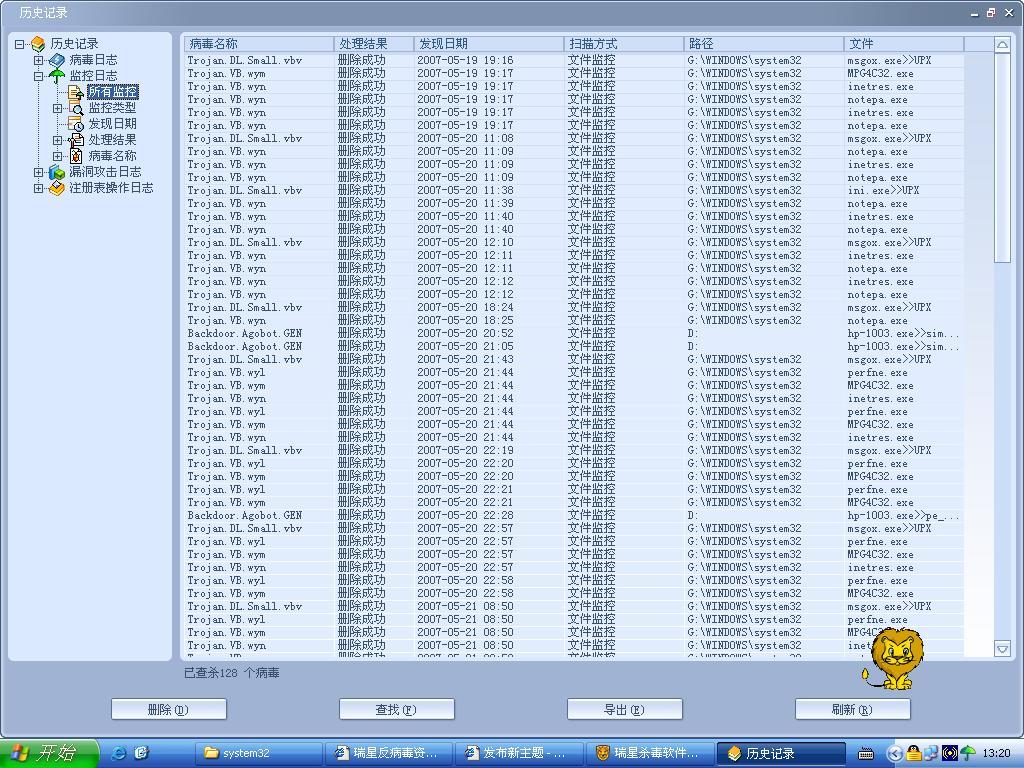Click the lion mascot icon
Viewport: 1024px width, 768px height.
pos(893,659)
